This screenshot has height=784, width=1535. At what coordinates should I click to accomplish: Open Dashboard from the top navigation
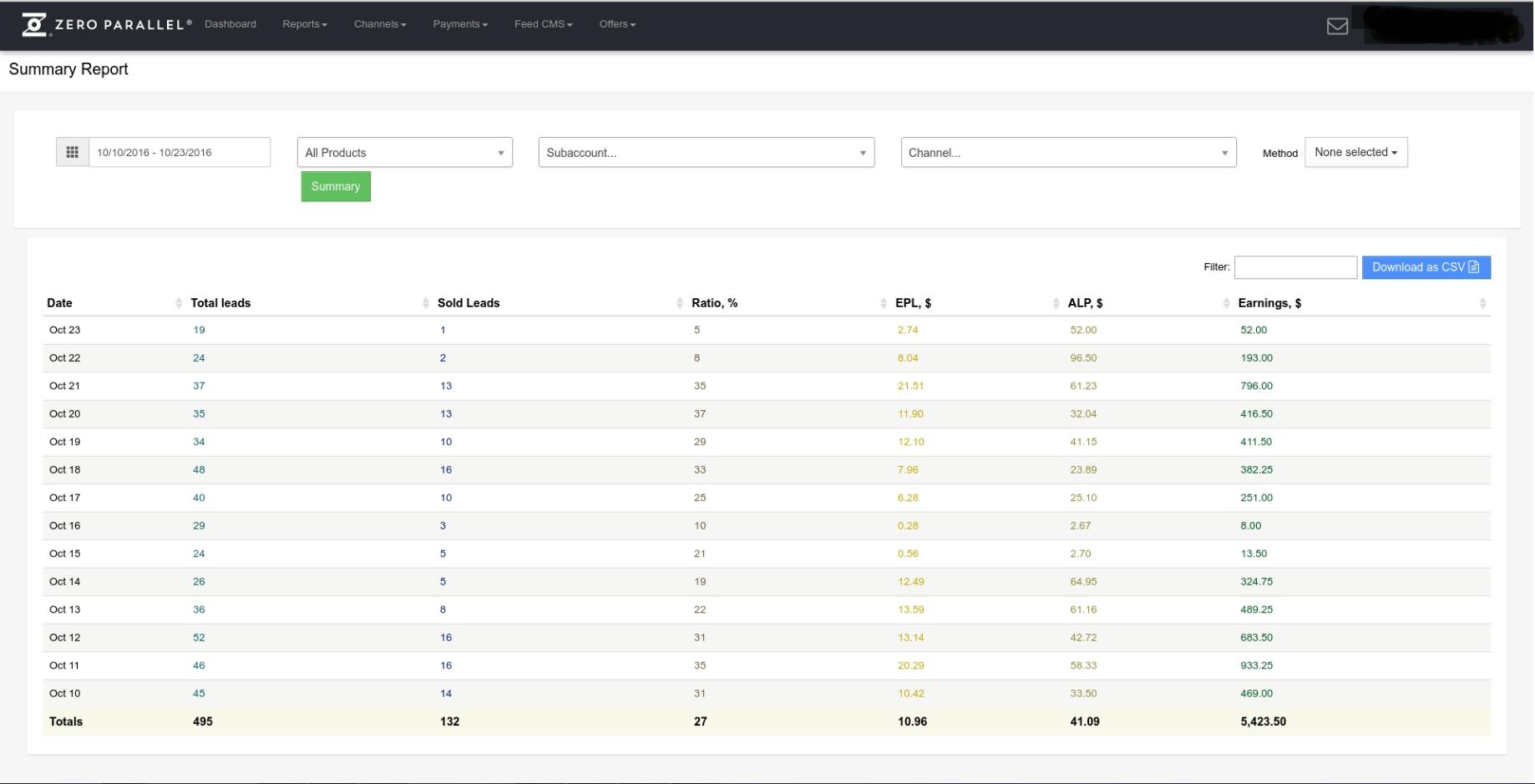point(231,24)
